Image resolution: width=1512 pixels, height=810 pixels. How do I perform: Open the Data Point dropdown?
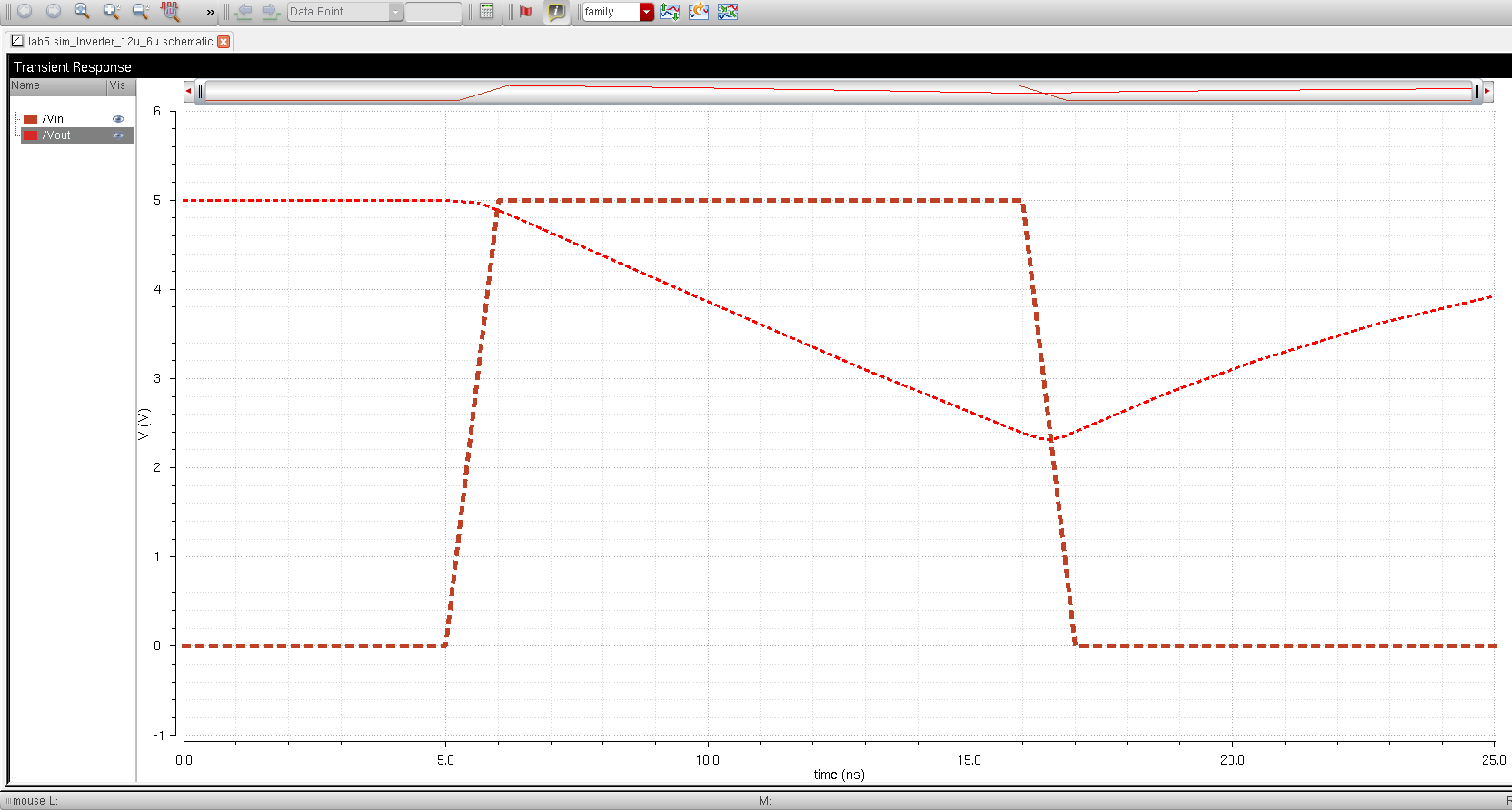345,12
